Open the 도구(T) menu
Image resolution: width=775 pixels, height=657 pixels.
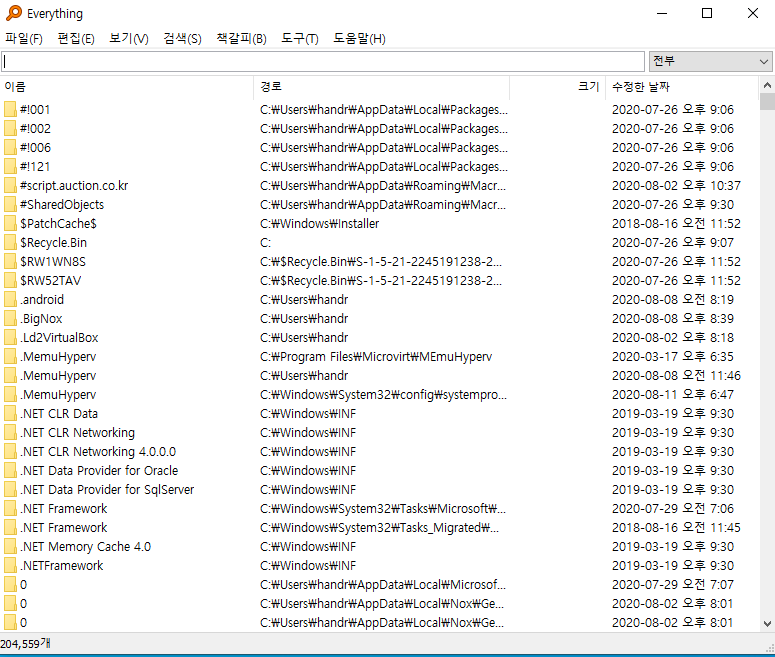point(300,39)
